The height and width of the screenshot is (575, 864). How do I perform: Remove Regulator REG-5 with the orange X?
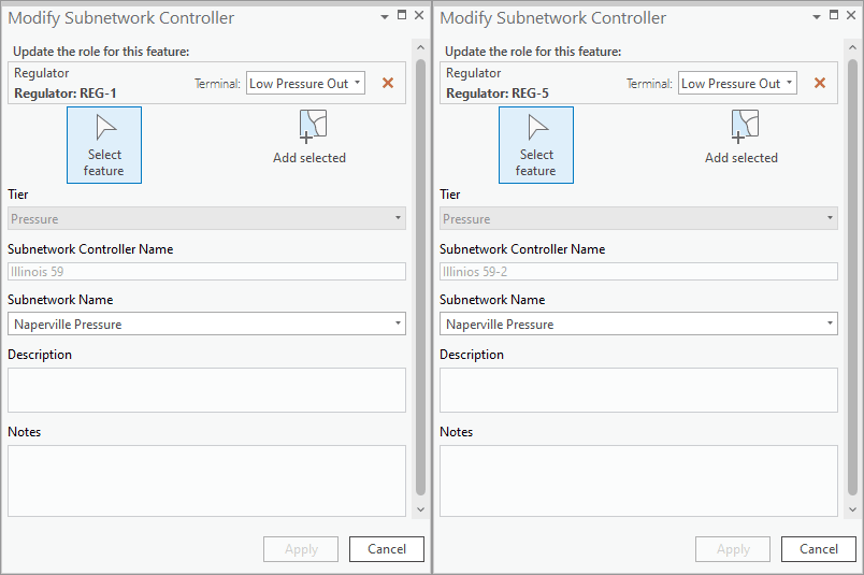(x=820, y=83)
